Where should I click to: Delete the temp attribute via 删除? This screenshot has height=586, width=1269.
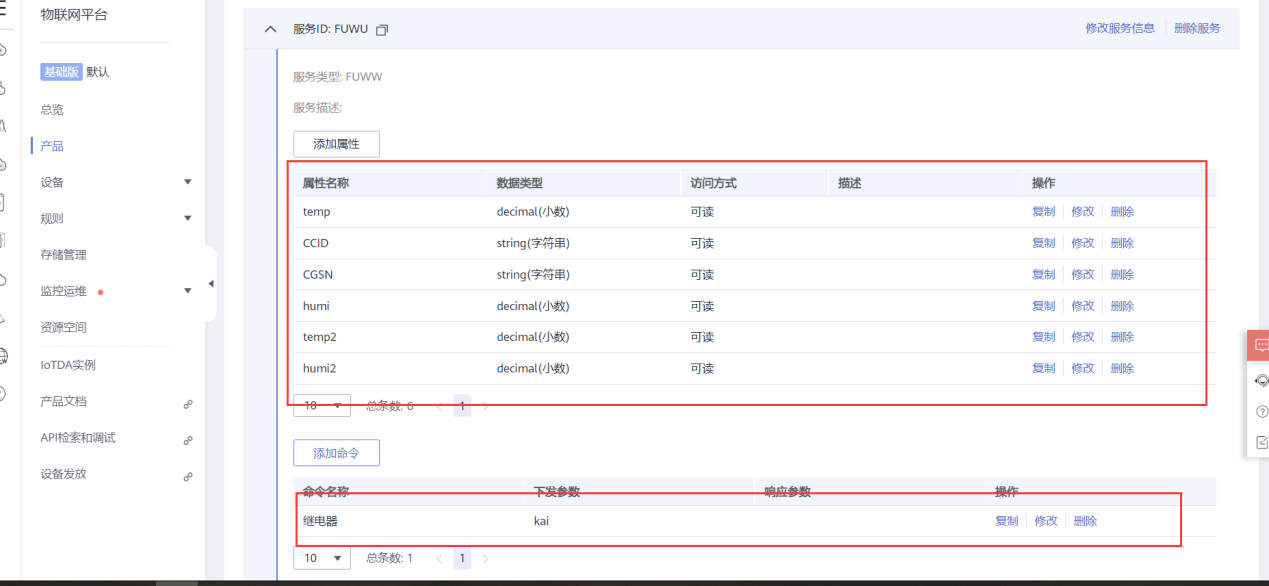[1122, 212]
